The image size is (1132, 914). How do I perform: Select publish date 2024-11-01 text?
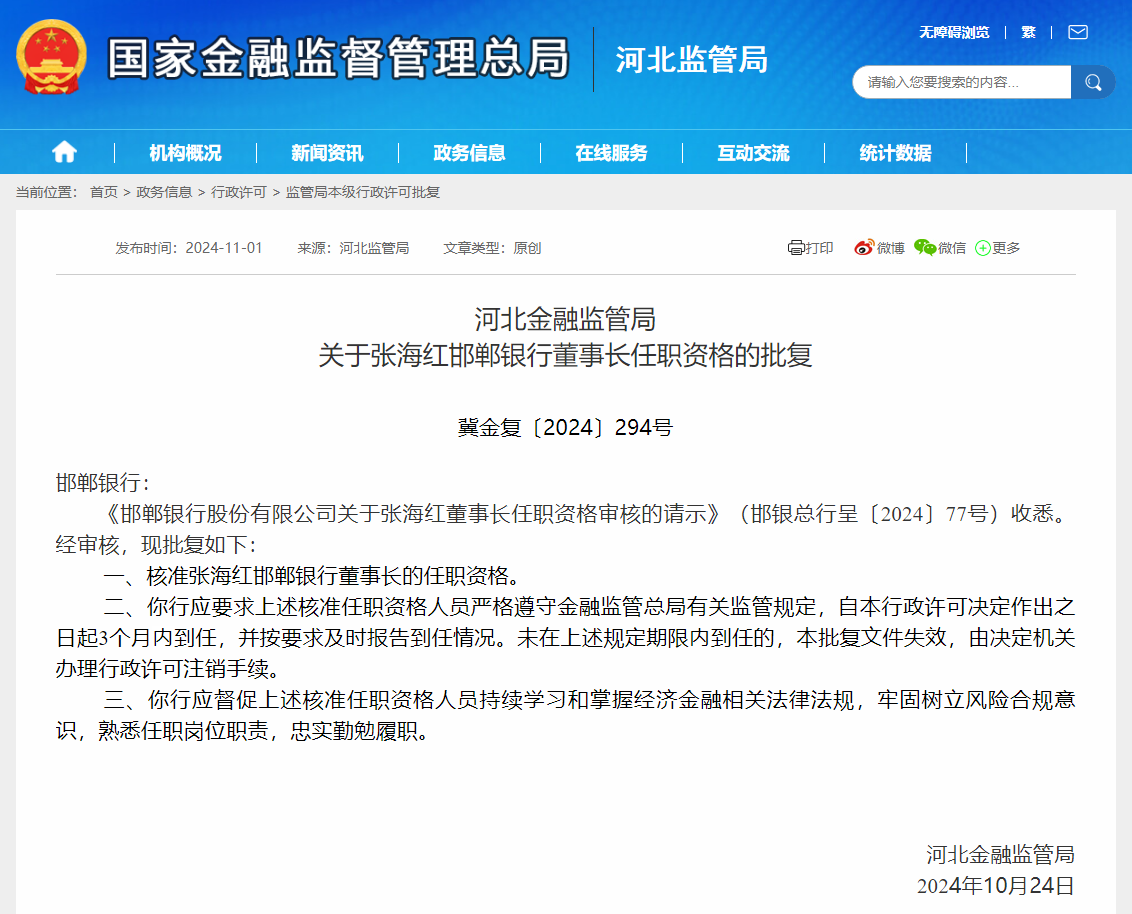click(224, 248)
